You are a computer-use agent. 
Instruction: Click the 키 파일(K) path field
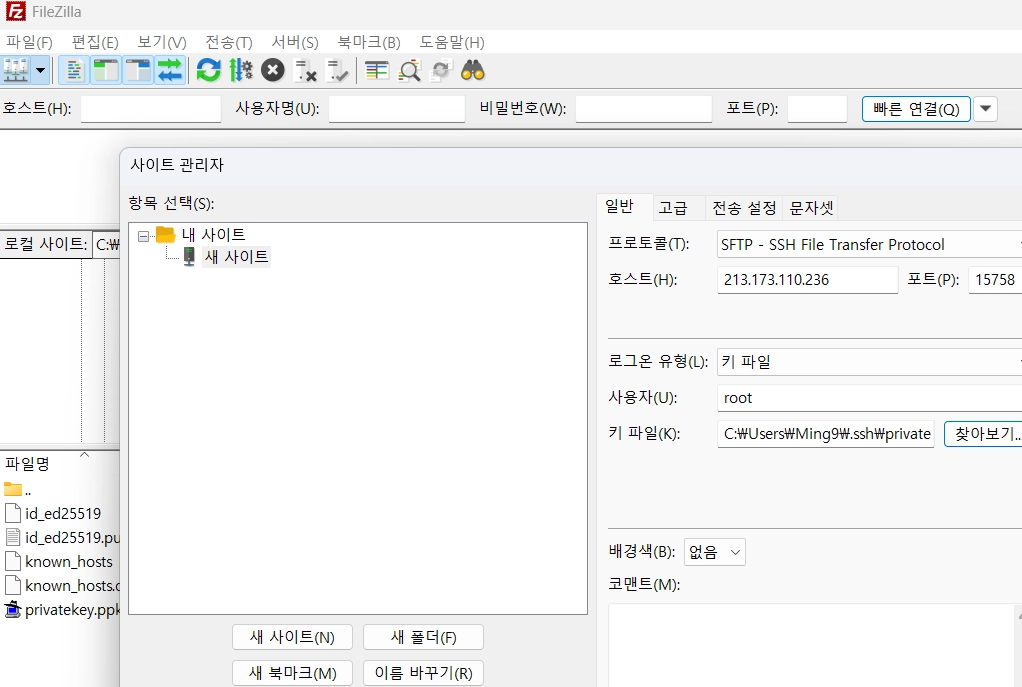pyautogui.click(x=826, y=434)
